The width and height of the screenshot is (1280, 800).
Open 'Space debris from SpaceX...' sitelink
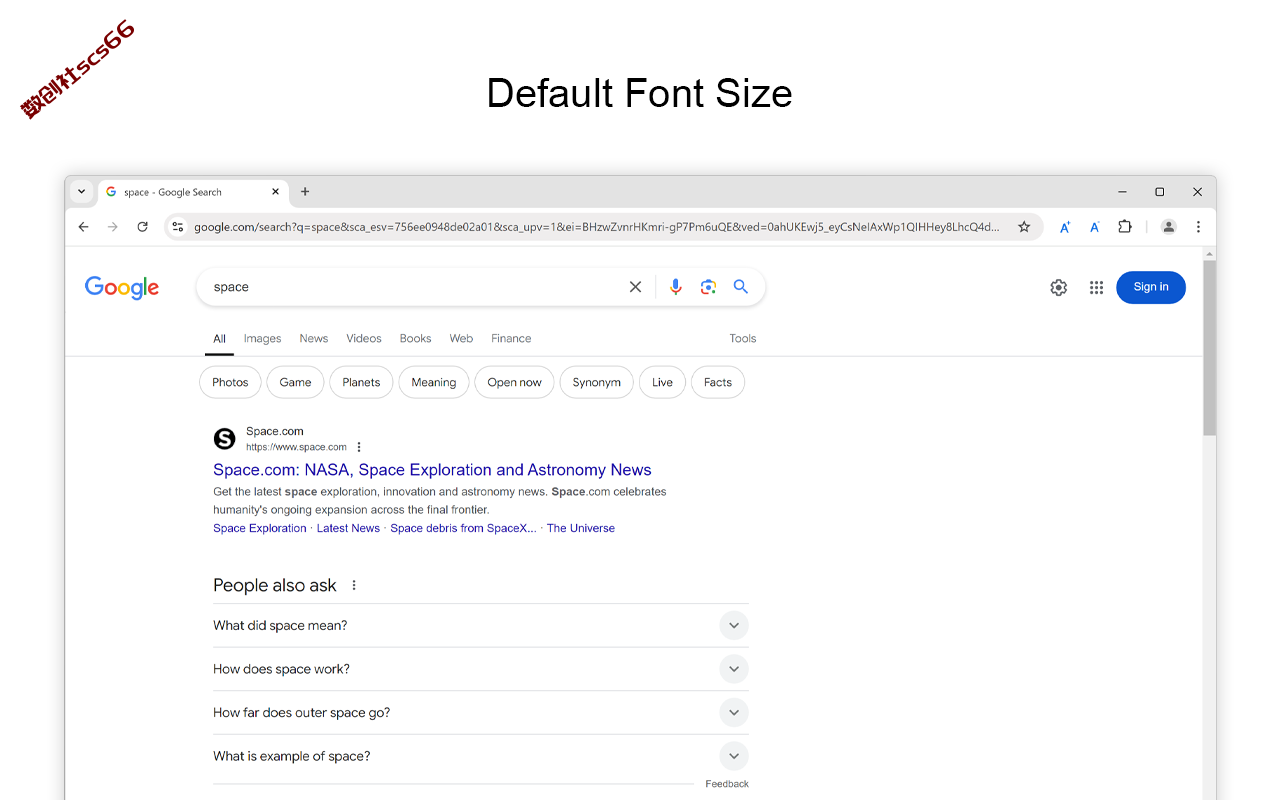coord(463,528)
